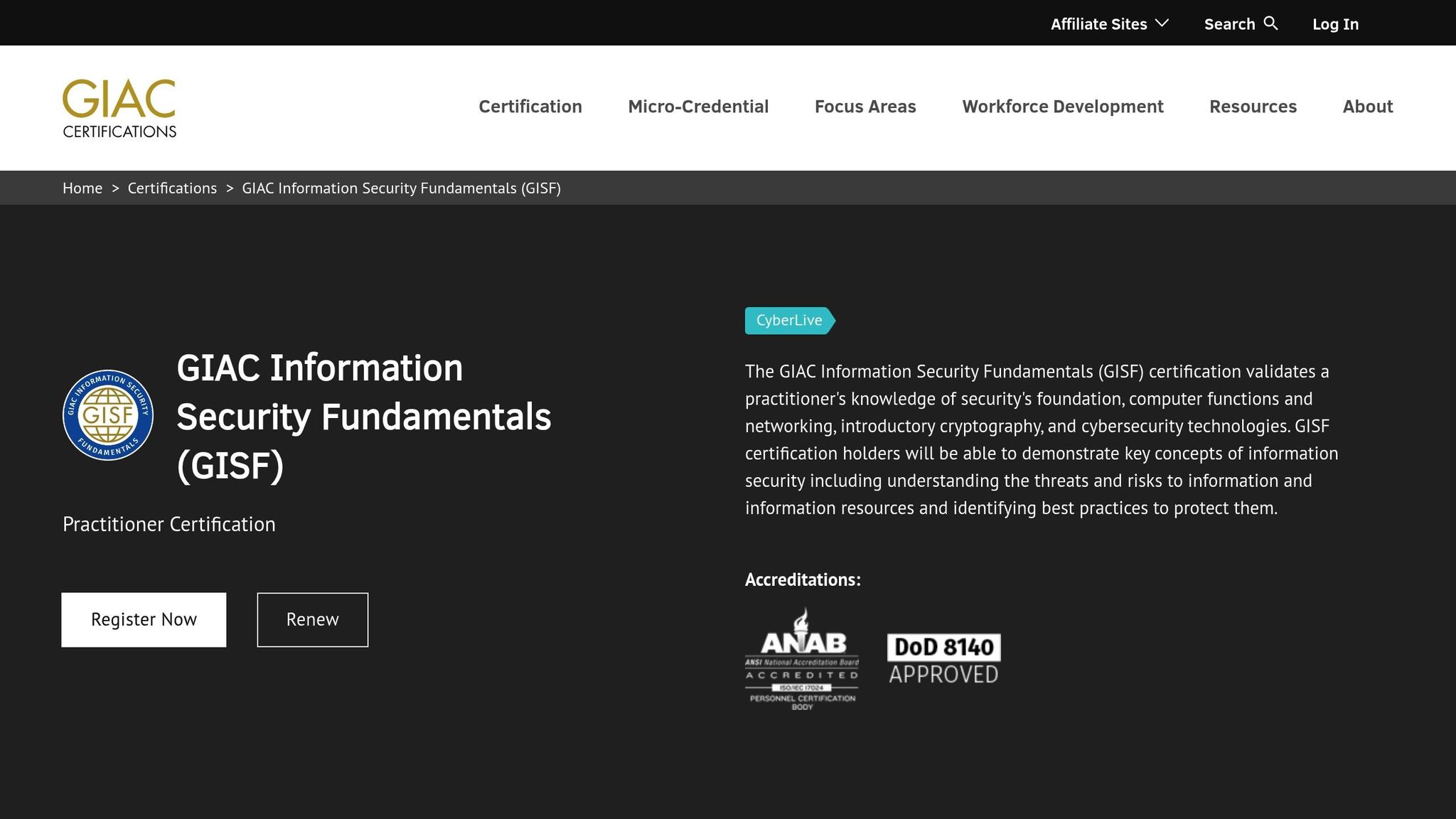The width and height of the screenshot is (1456, 819).
Task: Open the About menu
Action: pos(1368,107)
